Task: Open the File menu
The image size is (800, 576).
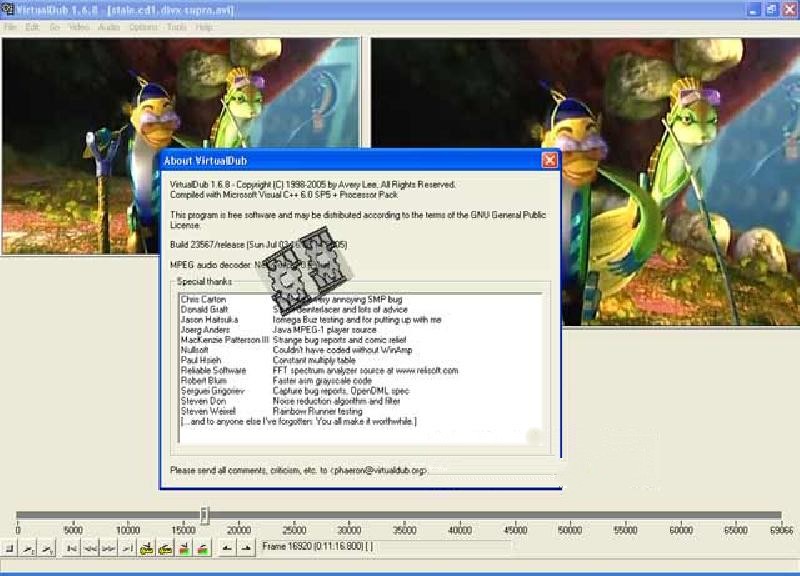Action: (12, 27)
